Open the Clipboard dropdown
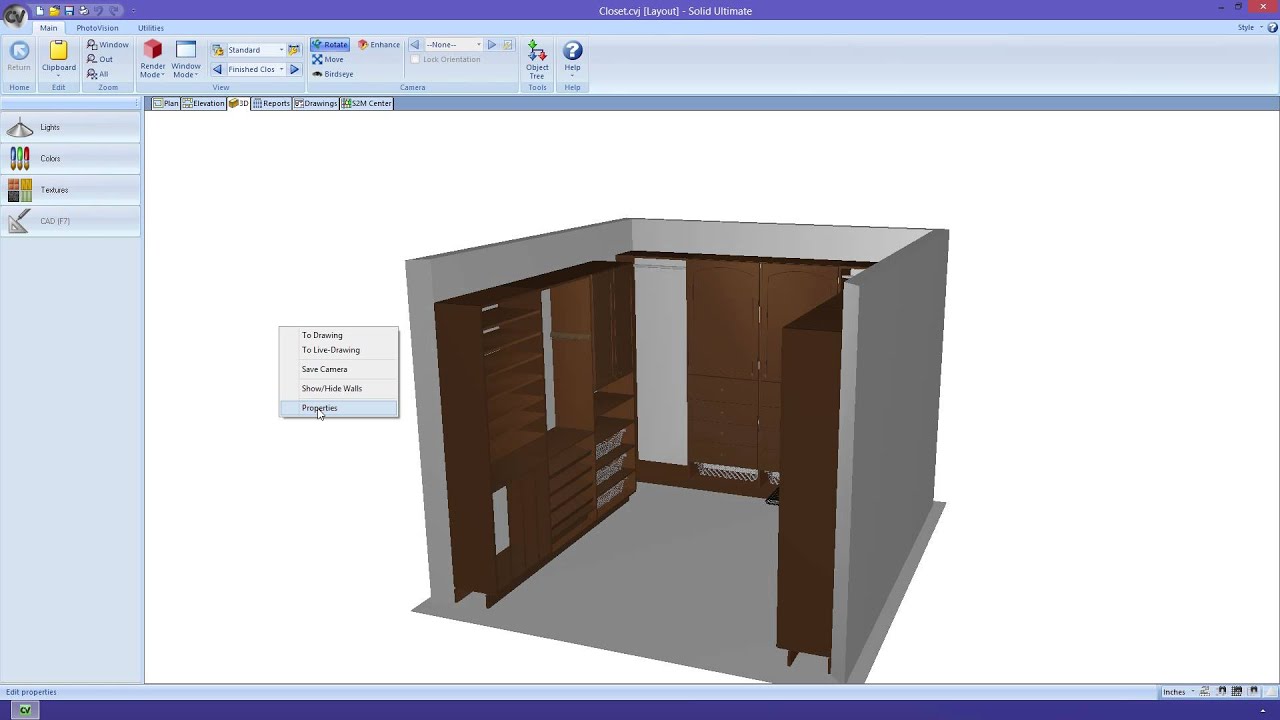1280x720 pixels. (x=58, y=60)
